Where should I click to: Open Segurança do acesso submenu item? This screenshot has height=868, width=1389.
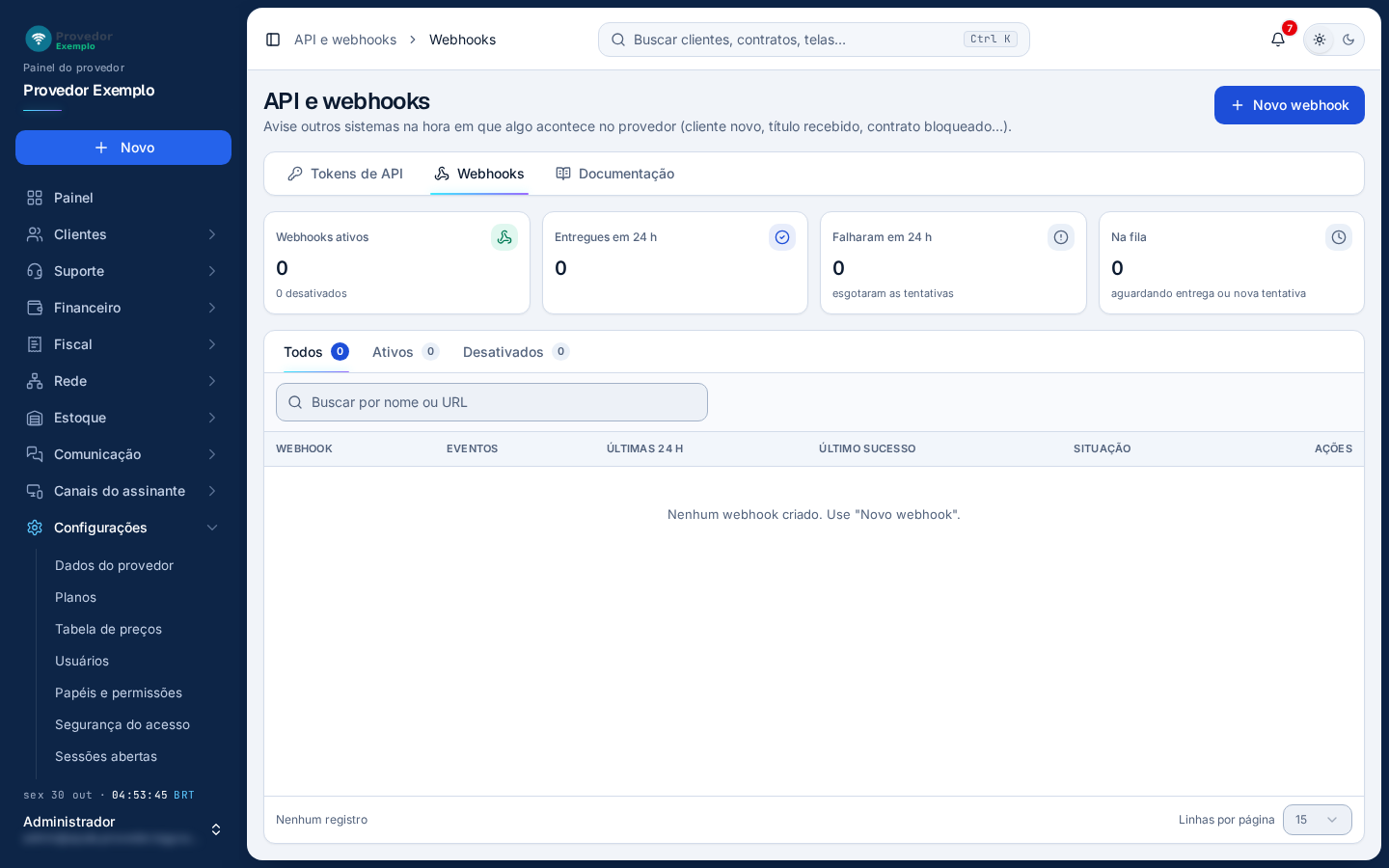click(123, 724)
